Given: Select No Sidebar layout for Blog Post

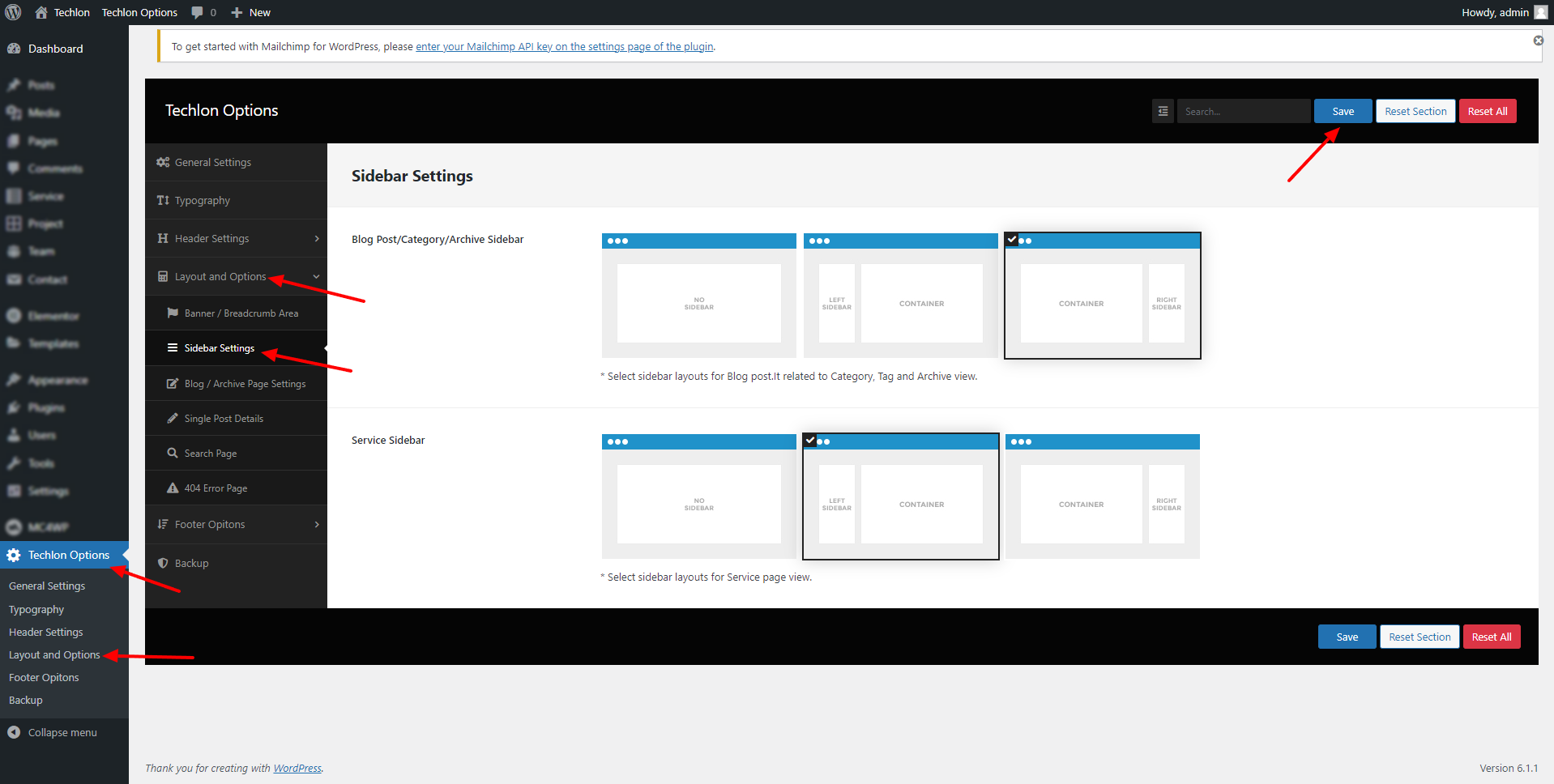Looking at the screenshot, I should pyautogui.click(x=698, y=296).
